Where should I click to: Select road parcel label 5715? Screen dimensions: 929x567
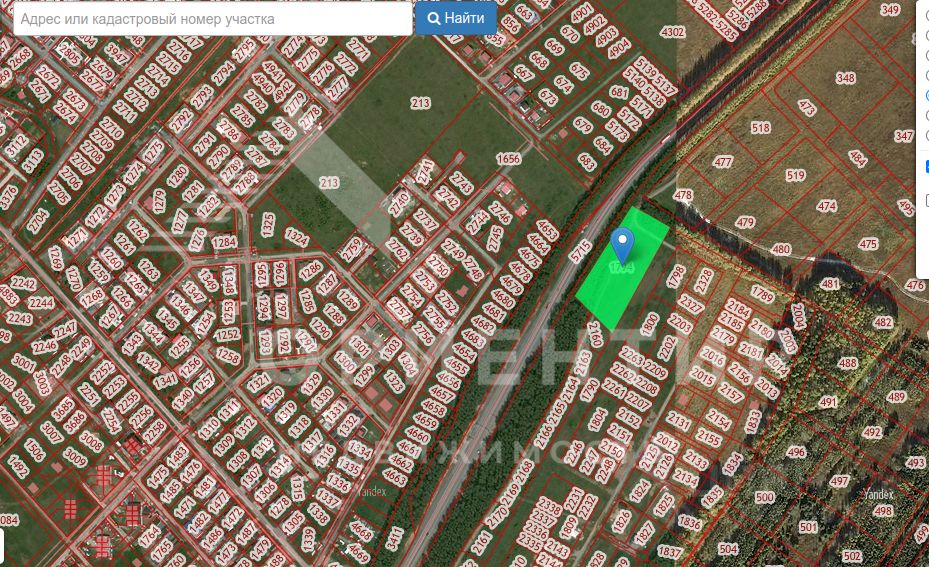coord(580,251)
